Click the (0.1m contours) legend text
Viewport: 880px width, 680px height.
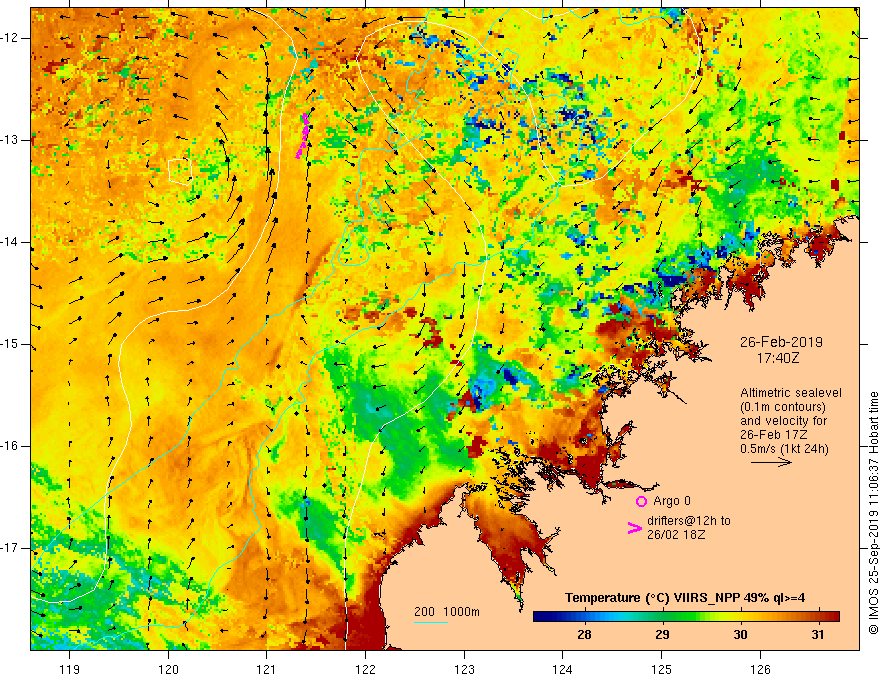point(783,407)
